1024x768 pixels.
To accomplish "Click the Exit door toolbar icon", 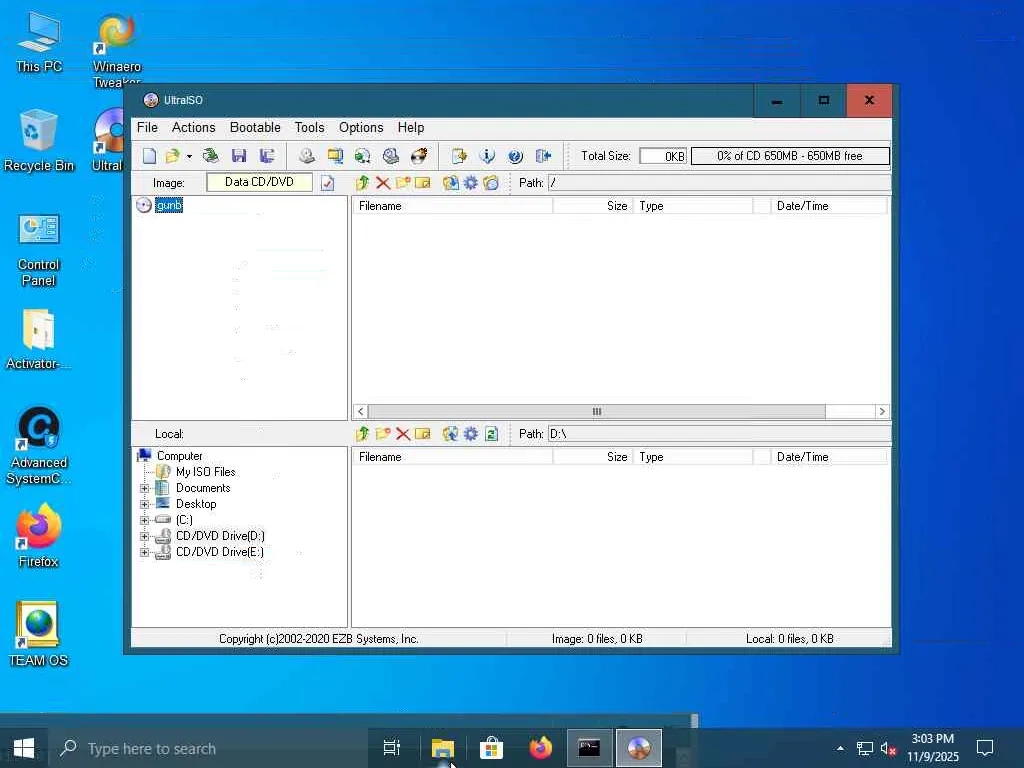I will [543, 156].
